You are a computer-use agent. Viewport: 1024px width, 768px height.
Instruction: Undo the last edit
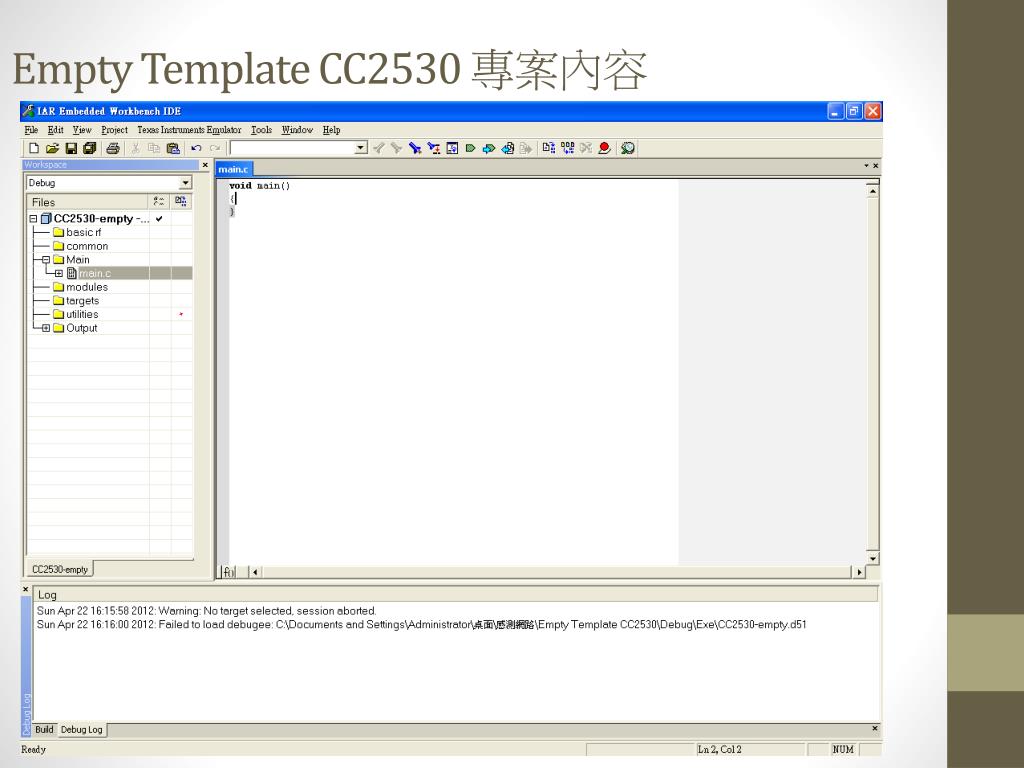pyautogui.click(x=196, y=148)
